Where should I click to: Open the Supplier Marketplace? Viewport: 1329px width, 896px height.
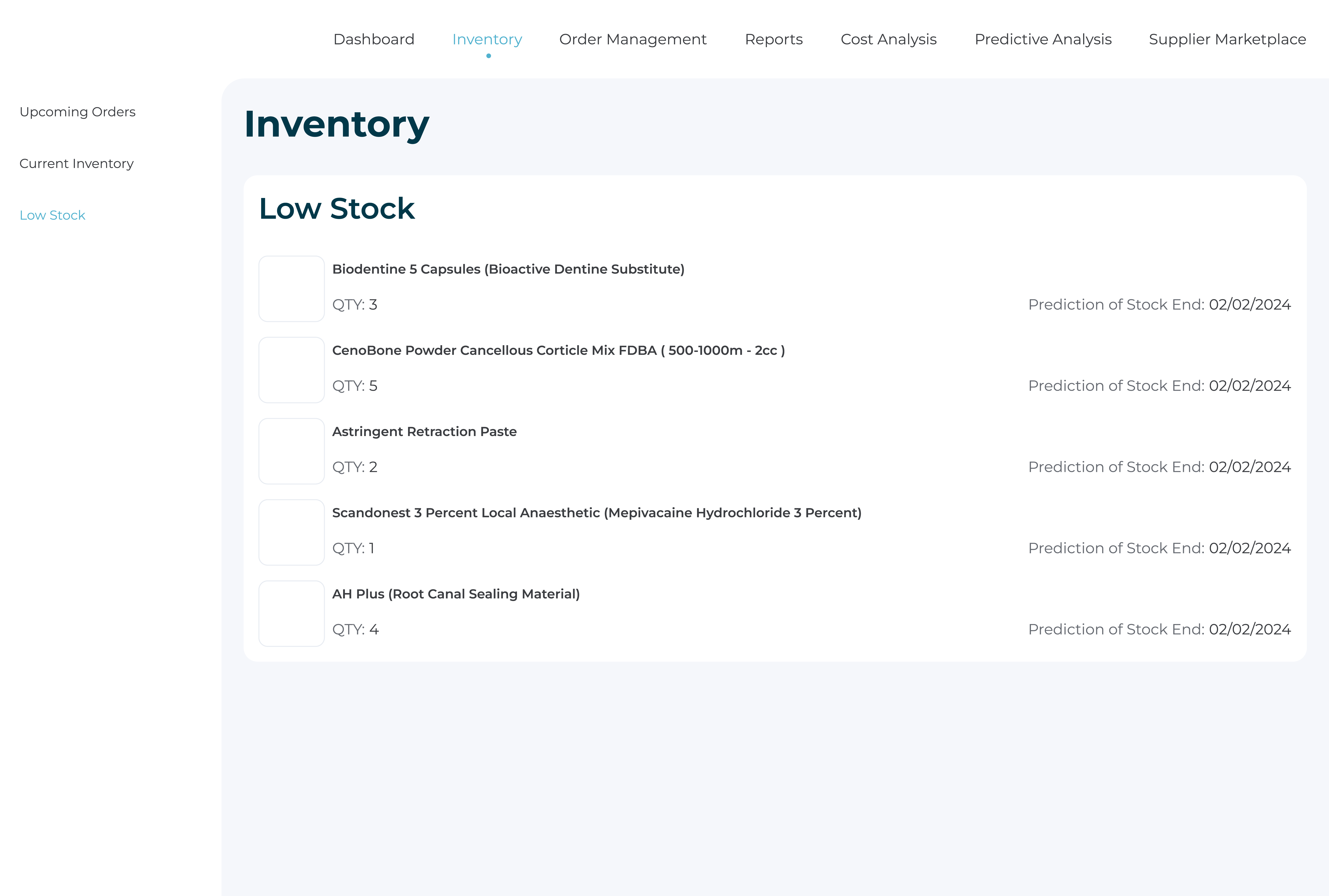1227,39
